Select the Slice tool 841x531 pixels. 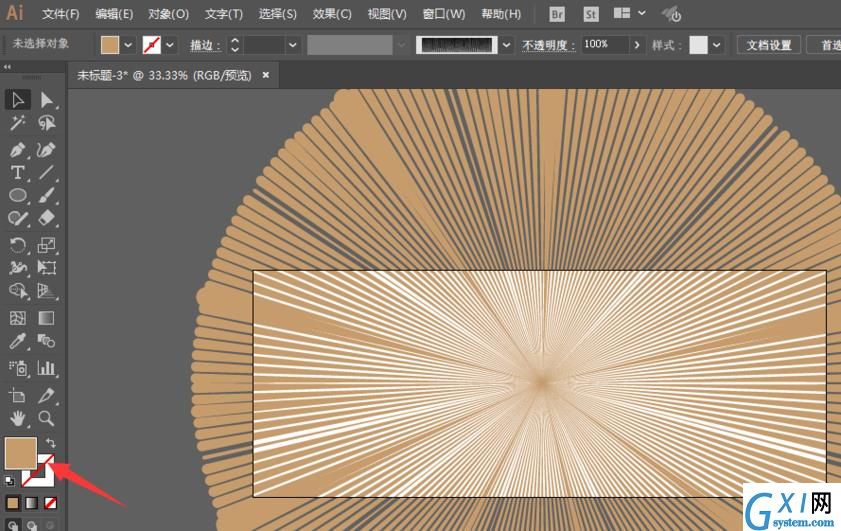tap(47, 396)
